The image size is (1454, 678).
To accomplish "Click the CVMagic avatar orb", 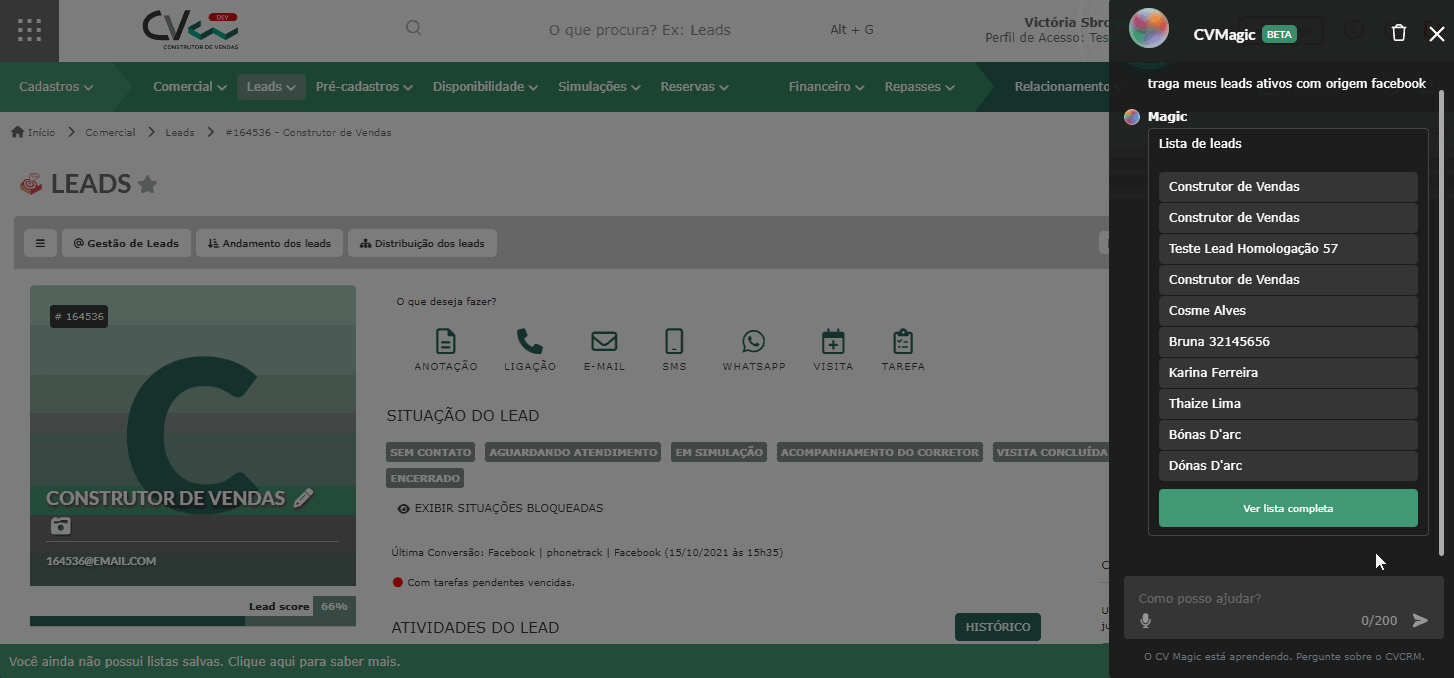I will (1149, 28).
